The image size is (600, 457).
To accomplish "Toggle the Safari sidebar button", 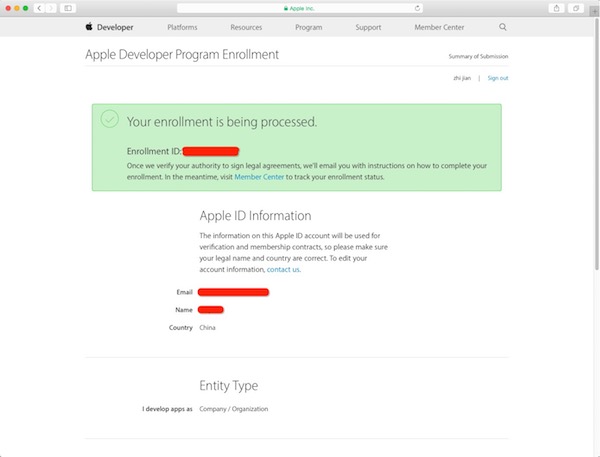I will click(68, 8).
